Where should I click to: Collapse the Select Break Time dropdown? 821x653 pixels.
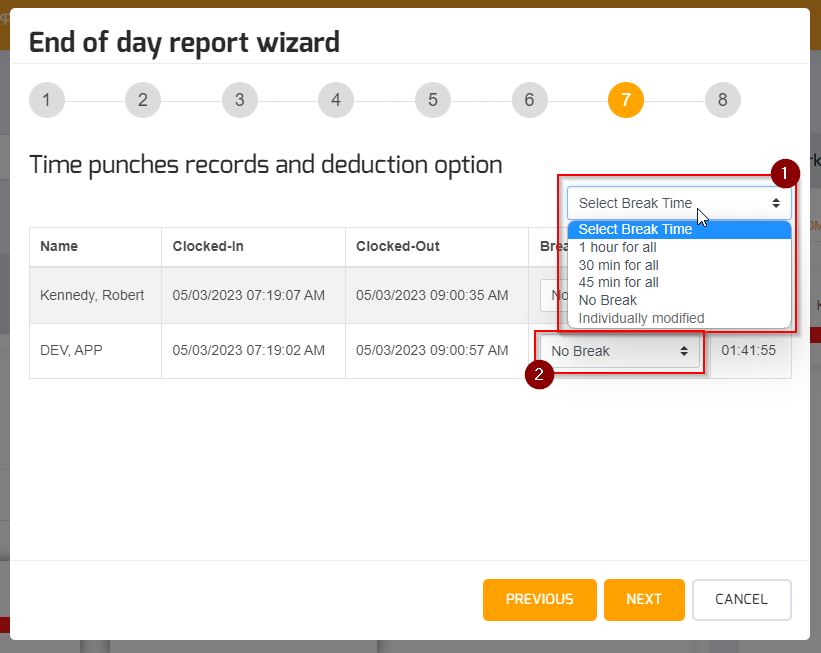tap(679, 203)
